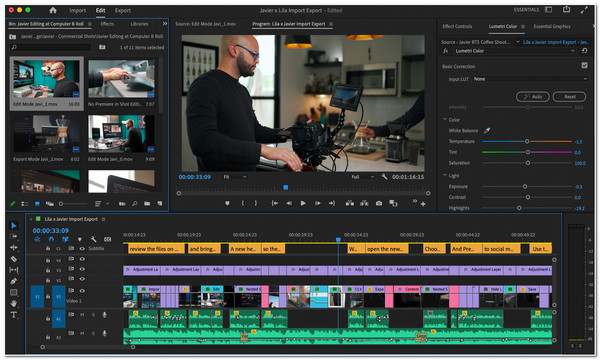Open the Lumetri Color effect dropdown
Screen dimensions: 600x360
515,50
